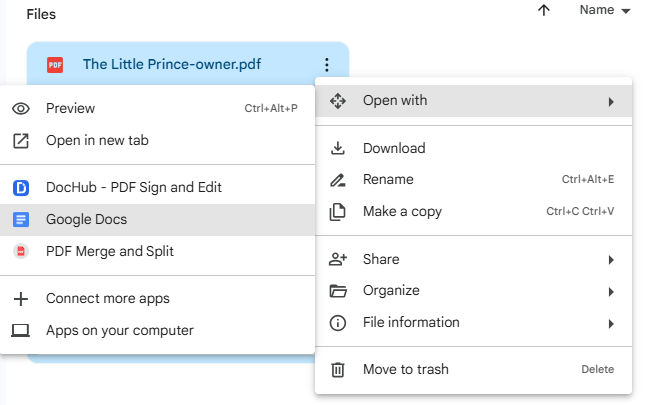
Task: Open the Share menu entry
Action: coord(474,259)
